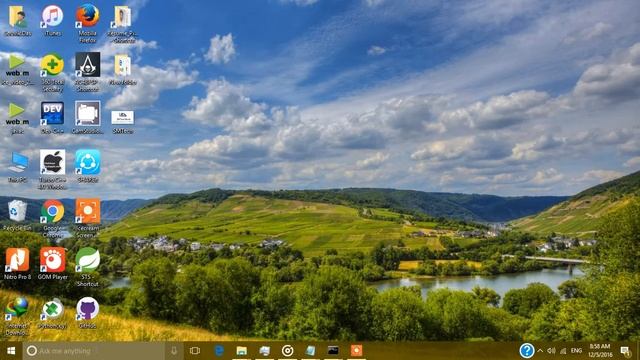
Task: Launch the GitHub desktop shortcut
Action: [87, 313]
